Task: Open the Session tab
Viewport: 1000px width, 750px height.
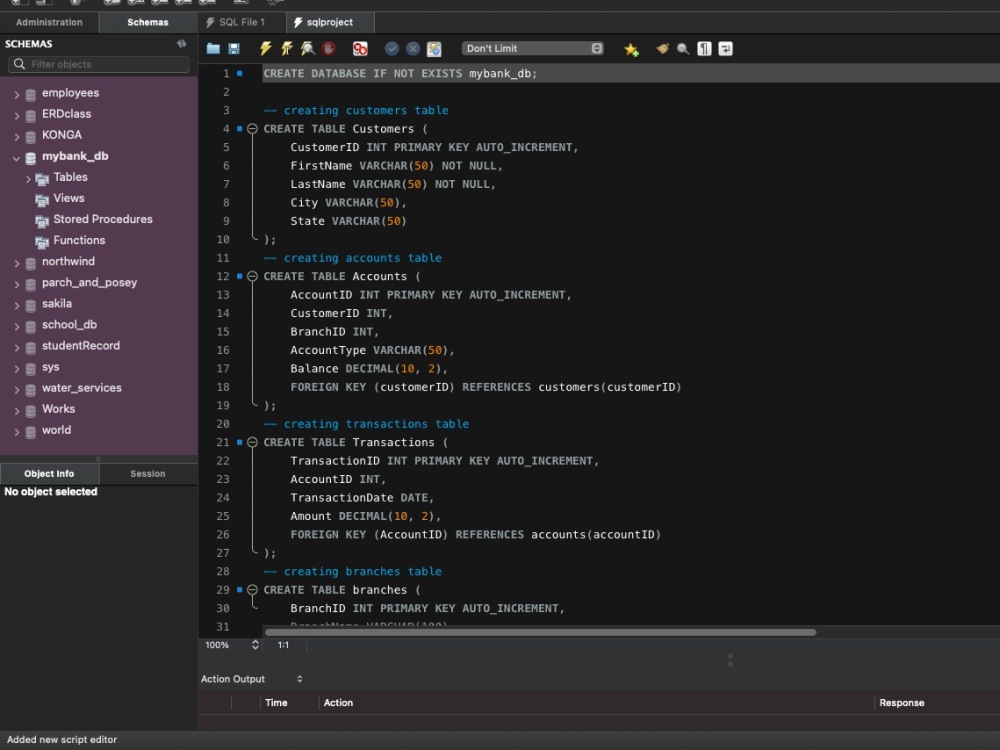Action: click(148, 474)
